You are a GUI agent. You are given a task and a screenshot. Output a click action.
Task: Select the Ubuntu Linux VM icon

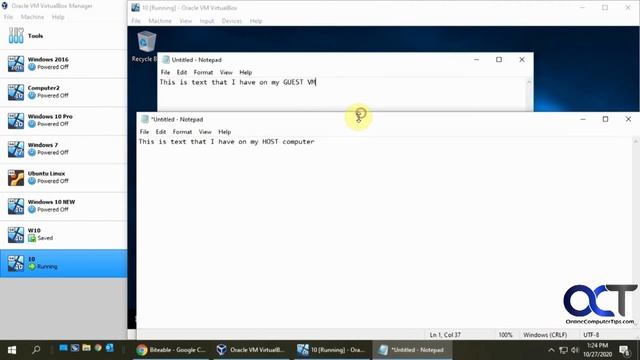[16, 178]
